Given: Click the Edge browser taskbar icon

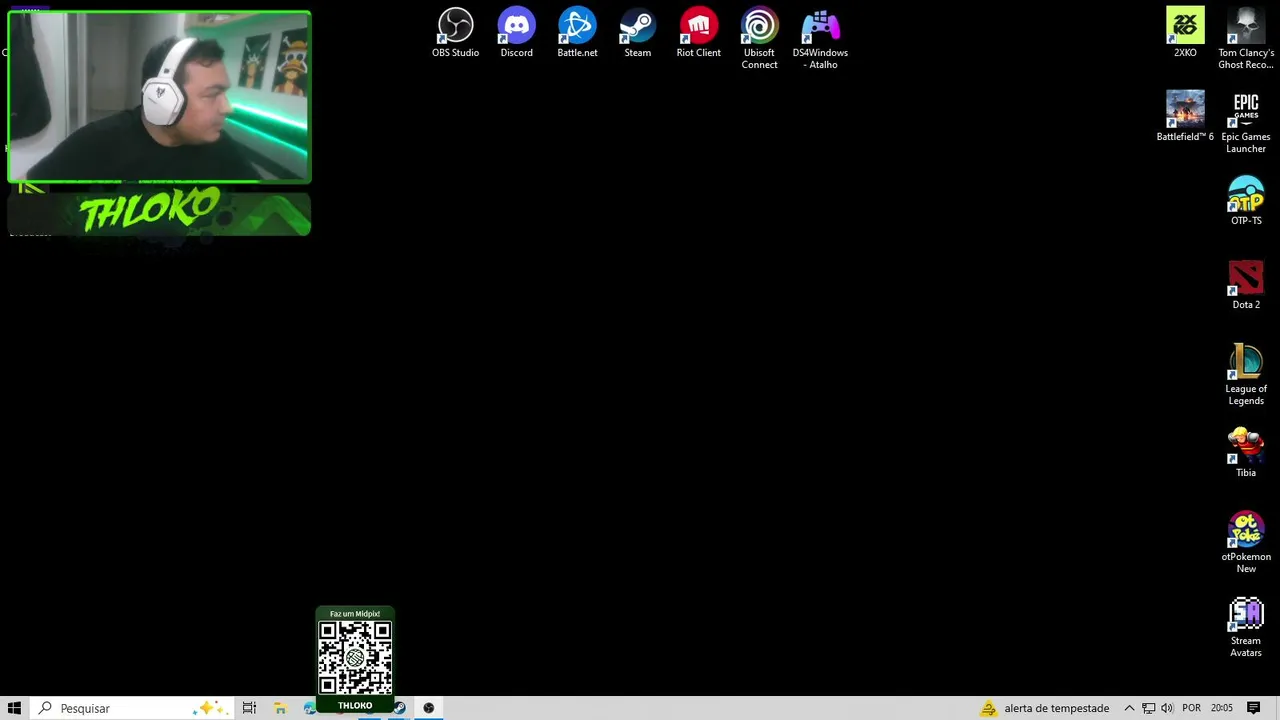Looking at the screenshot, I should [310, 708].
